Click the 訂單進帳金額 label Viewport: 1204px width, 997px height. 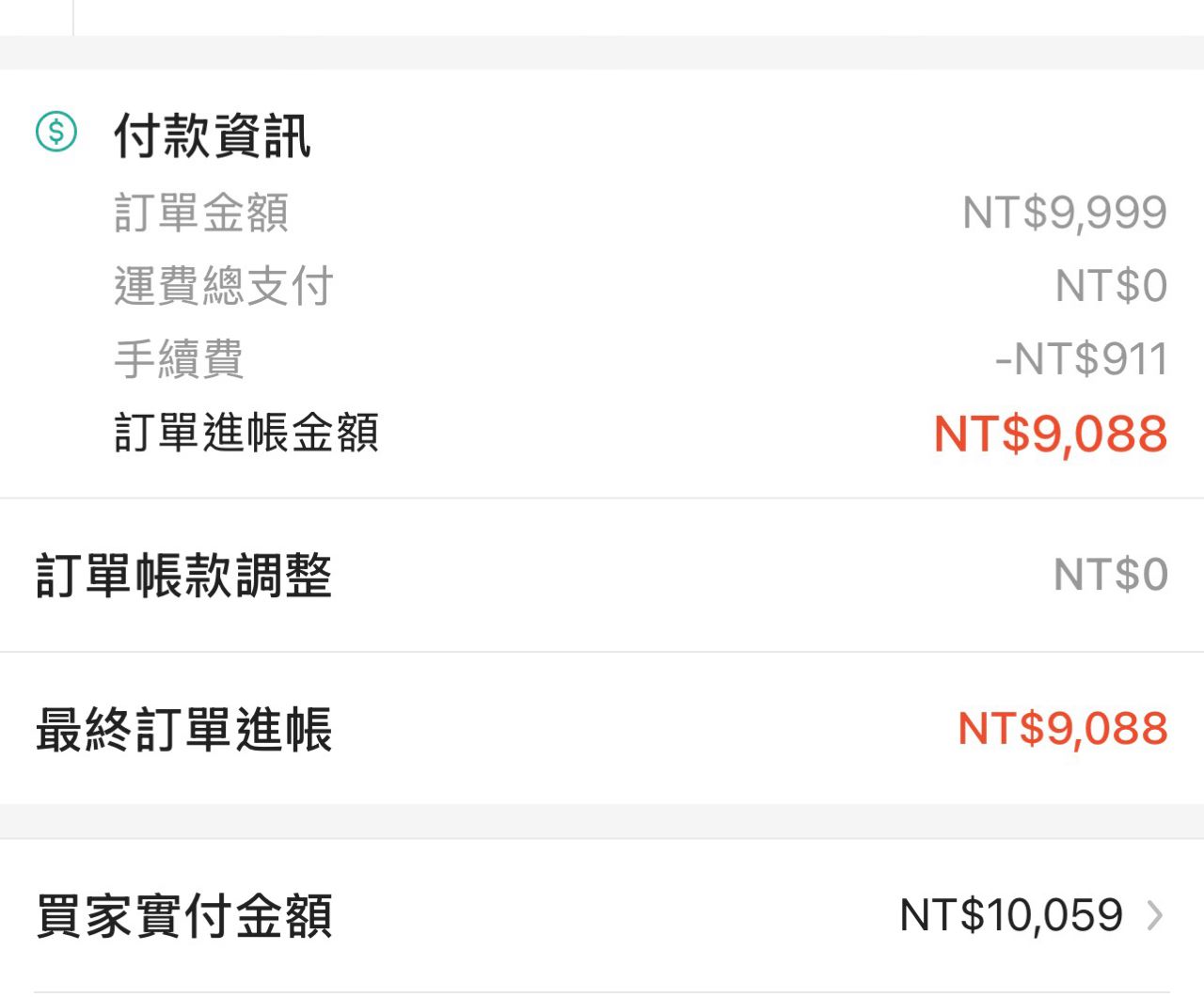pos(246,433)
